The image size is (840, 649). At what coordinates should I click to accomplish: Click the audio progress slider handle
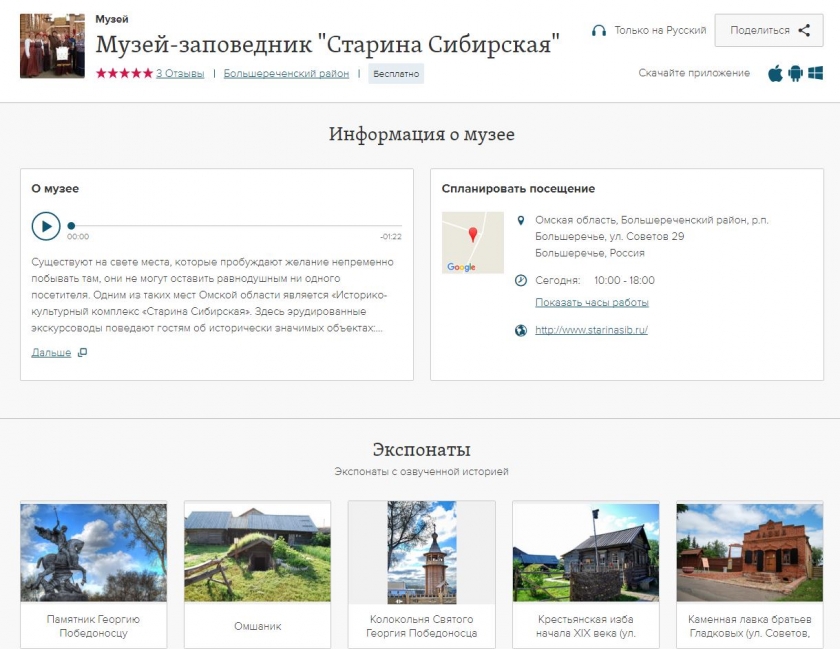(71, 226)
